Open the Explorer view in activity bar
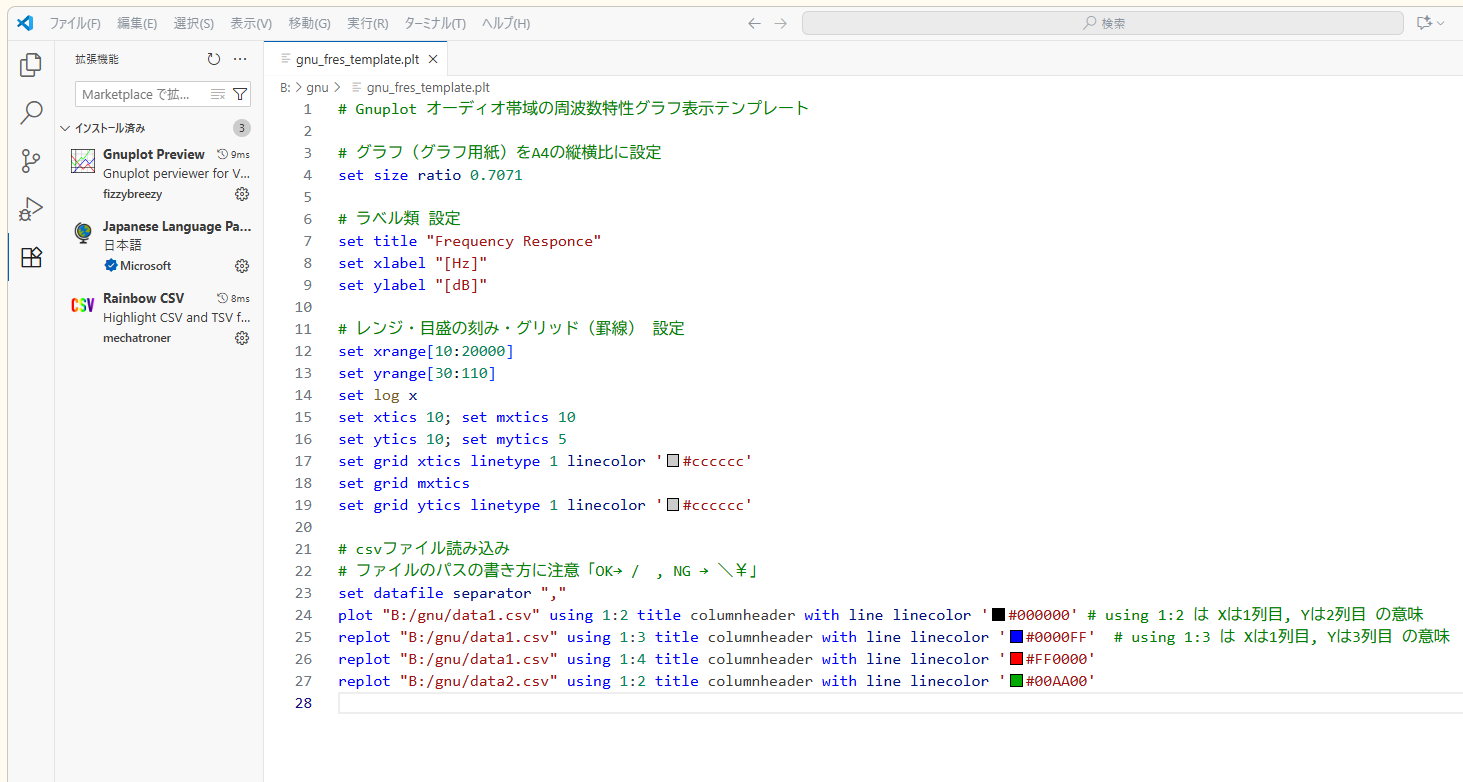This screenshot has width=1463, height=782. (31, 65)
